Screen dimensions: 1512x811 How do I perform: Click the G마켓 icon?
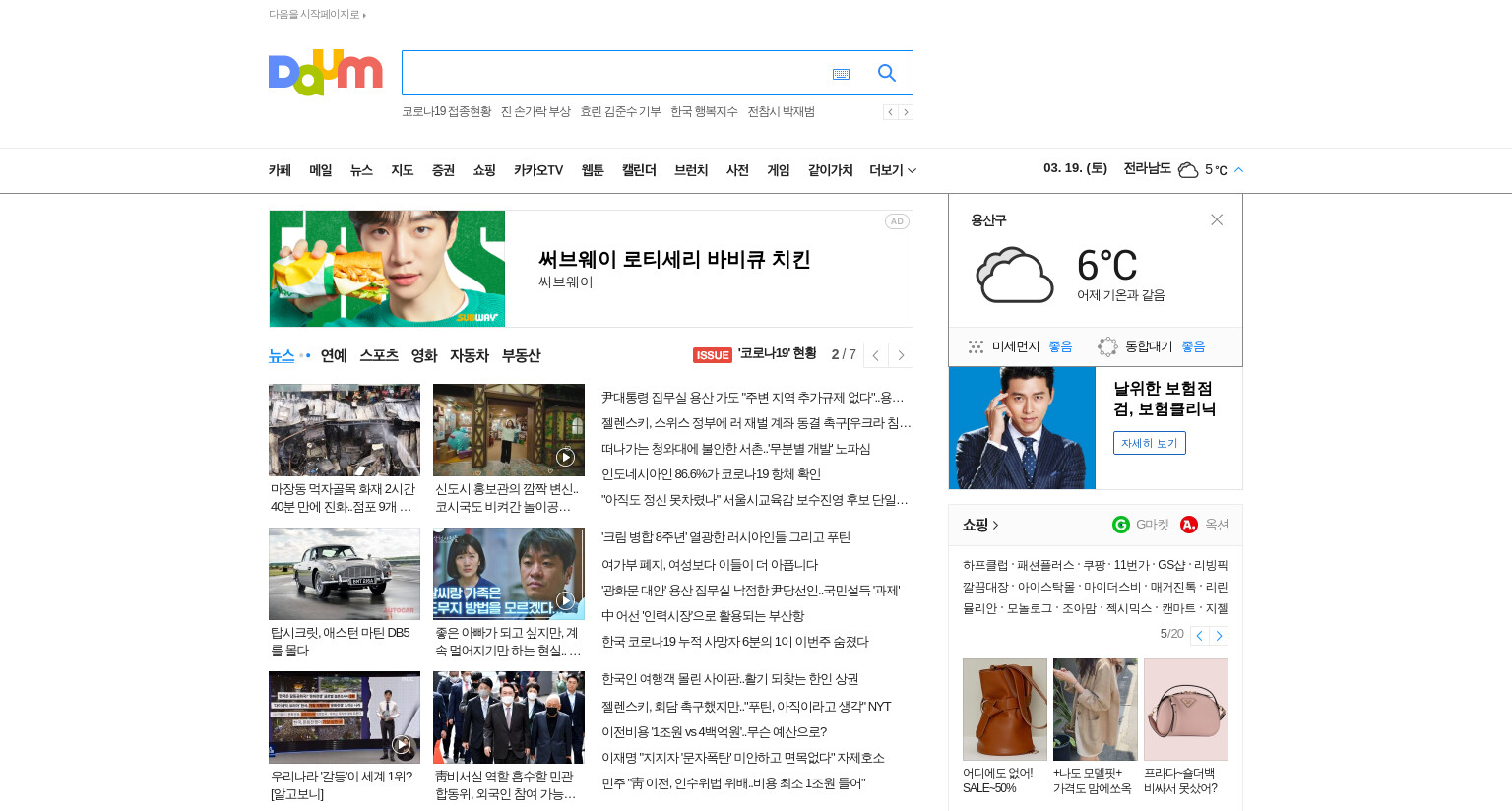(1121, 525)
